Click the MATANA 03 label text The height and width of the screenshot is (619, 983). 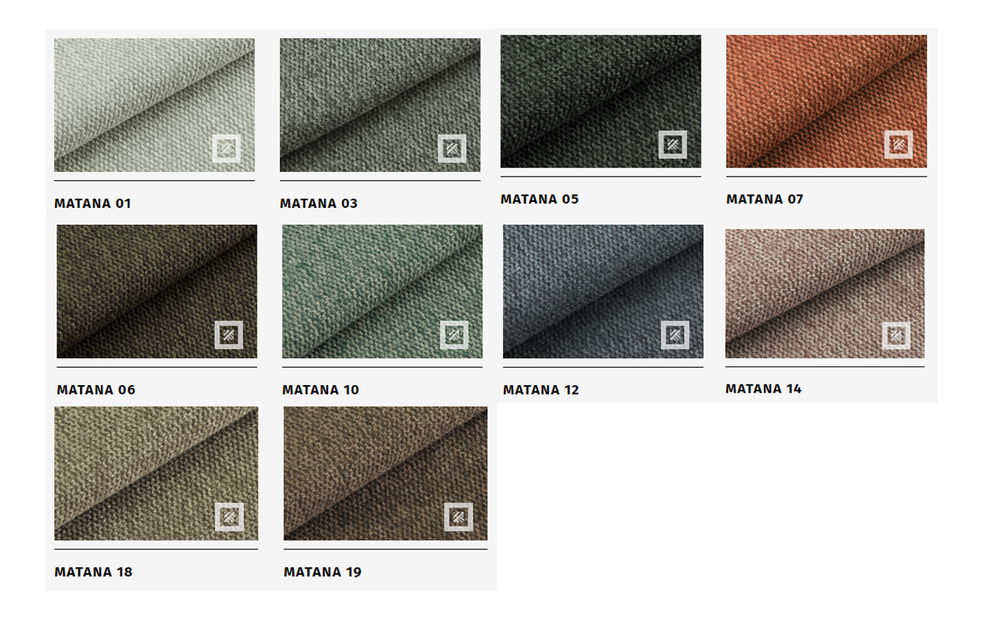318,203
